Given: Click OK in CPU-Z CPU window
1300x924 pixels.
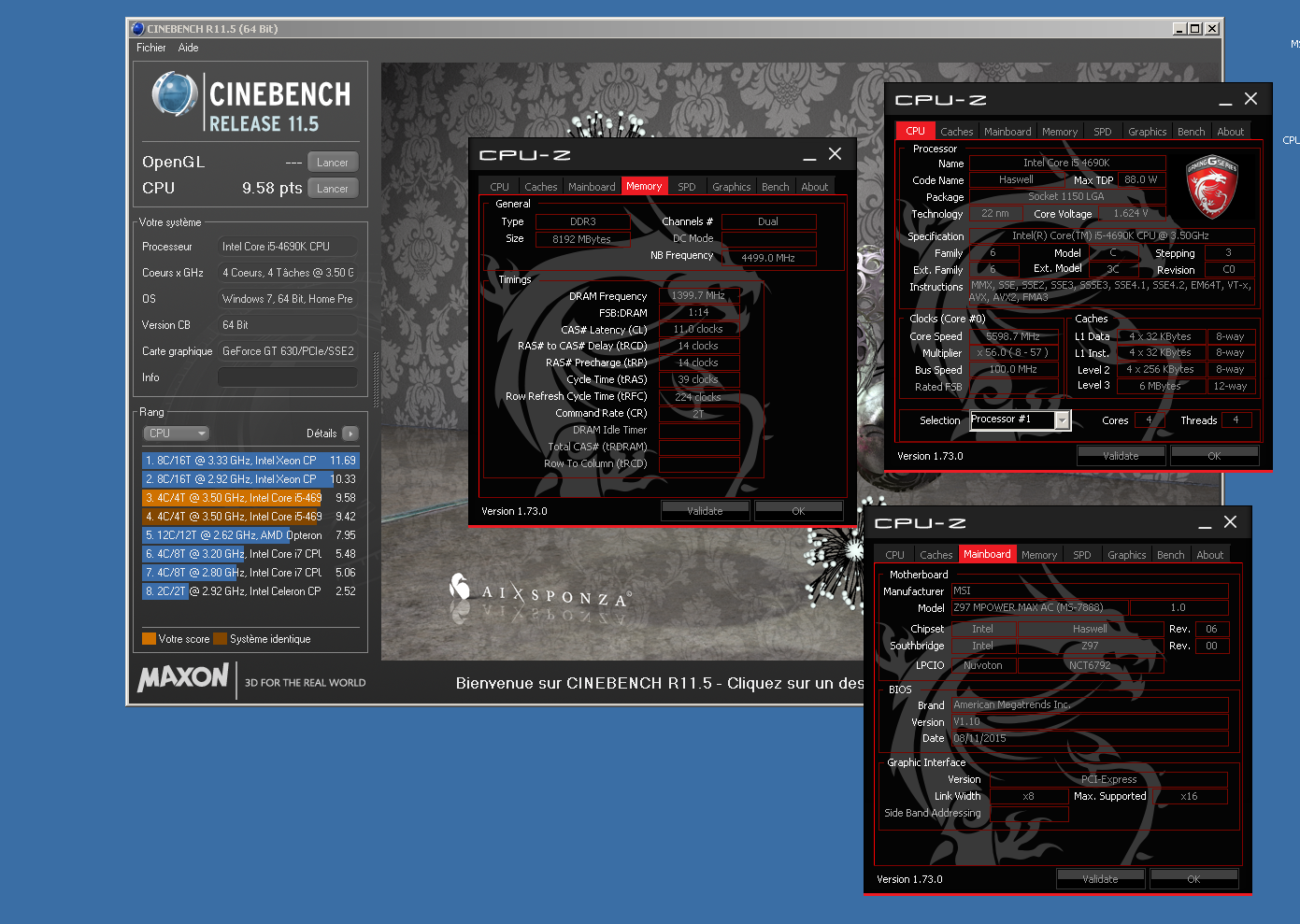Looking at the screenshot, I should click(1214, 456).
